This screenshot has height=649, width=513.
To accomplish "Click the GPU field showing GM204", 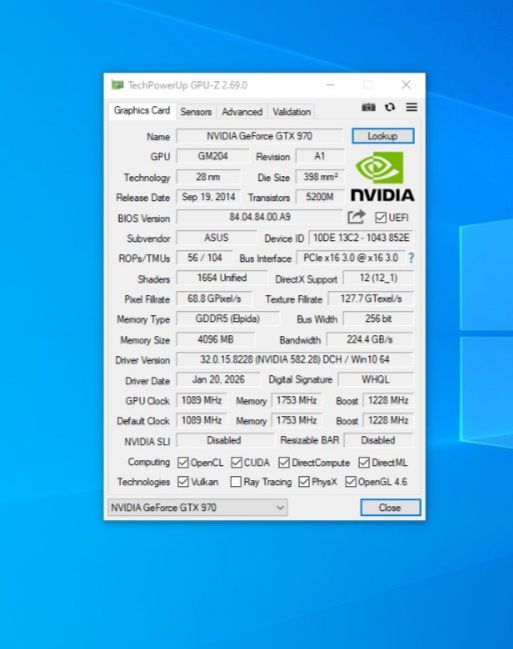I will pyautogui.click(x=213, y=156).
